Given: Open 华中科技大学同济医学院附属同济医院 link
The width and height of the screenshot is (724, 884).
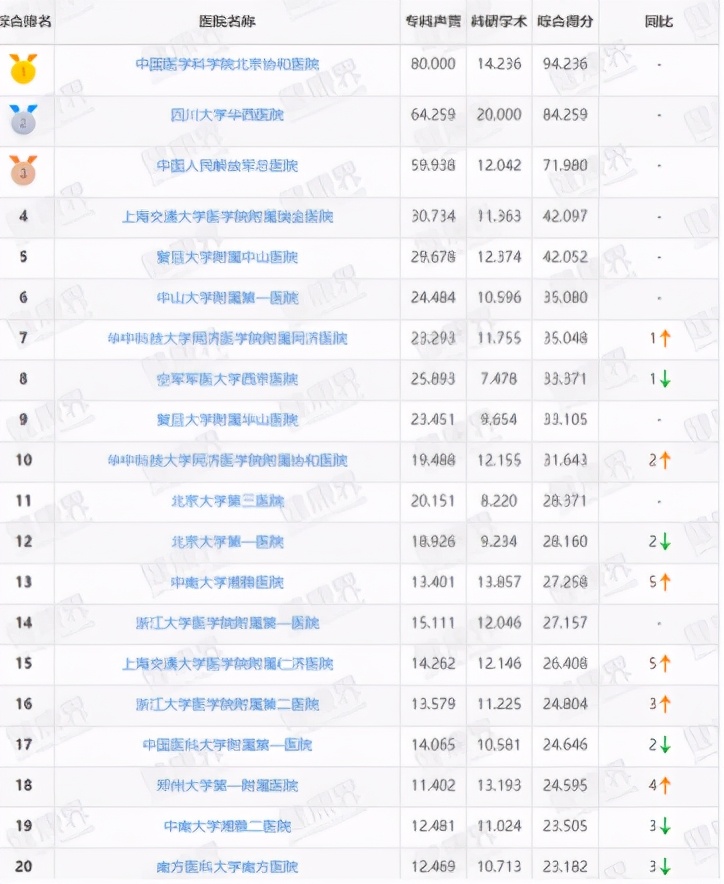Looking at the screenshot, I should (227, 338).
